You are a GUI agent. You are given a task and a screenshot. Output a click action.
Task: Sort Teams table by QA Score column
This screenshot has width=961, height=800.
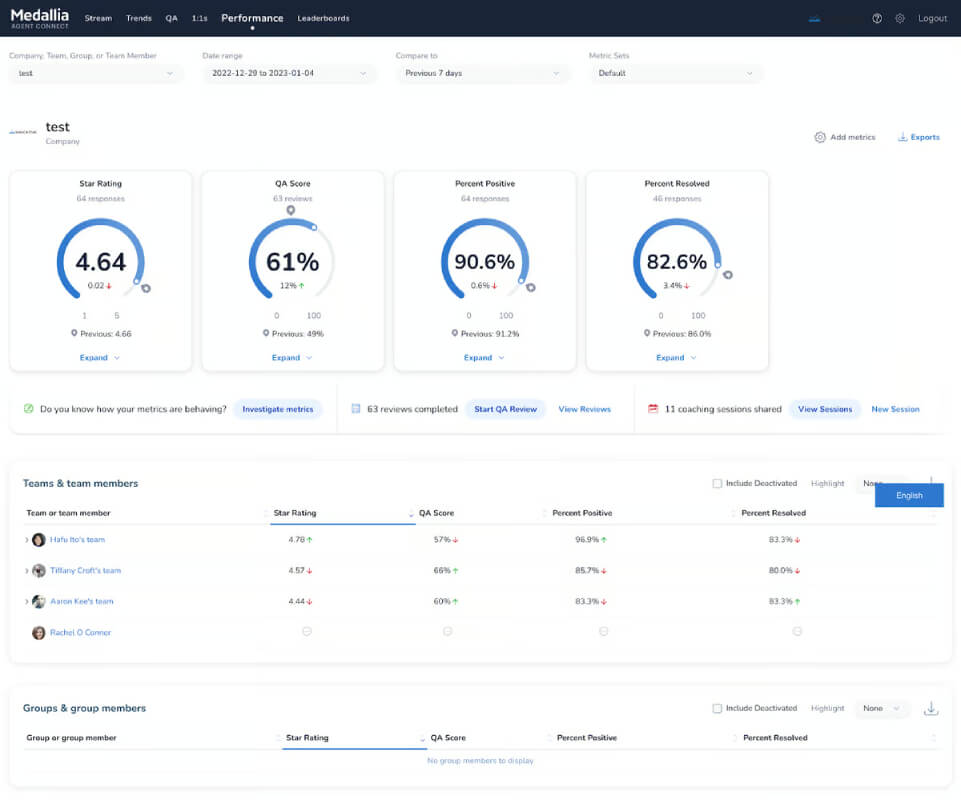(436, 513)
